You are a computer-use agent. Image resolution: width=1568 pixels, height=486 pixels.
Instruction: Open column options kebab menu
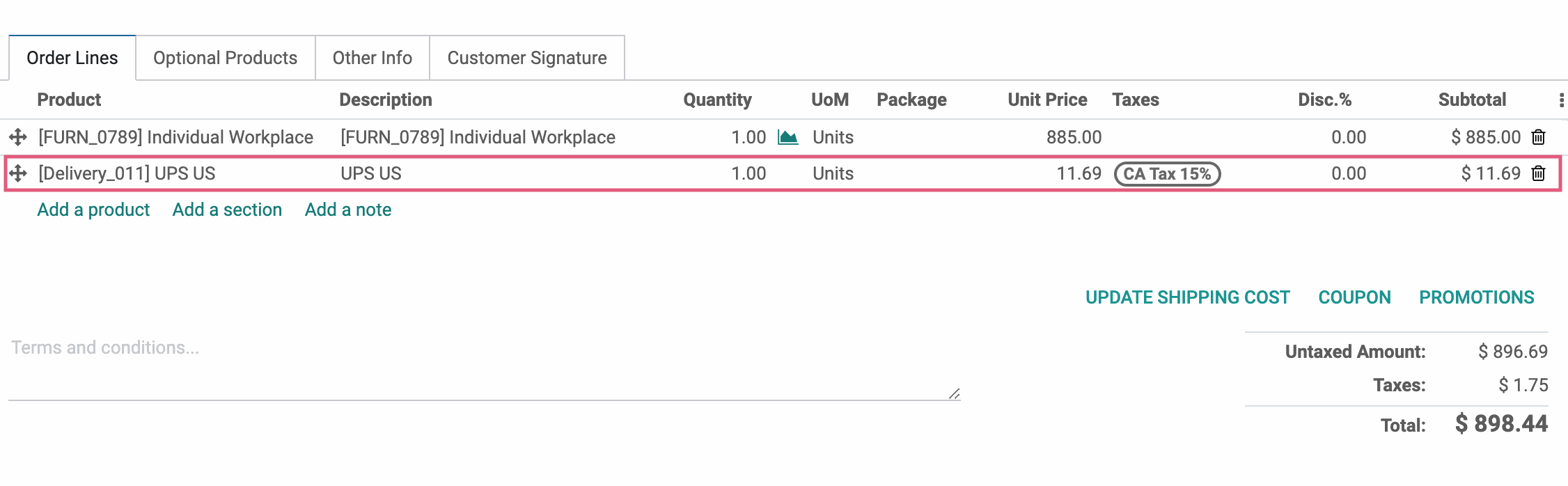(1561, 100)
